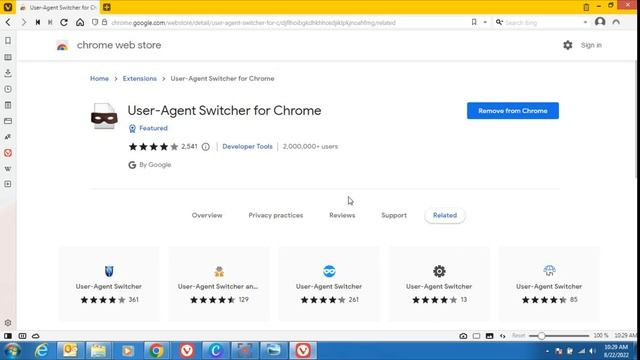Viewport: 640px width, 360px height.
Task: Click the Featured badge
Action: pyautogui.click(x=148, y=128)
